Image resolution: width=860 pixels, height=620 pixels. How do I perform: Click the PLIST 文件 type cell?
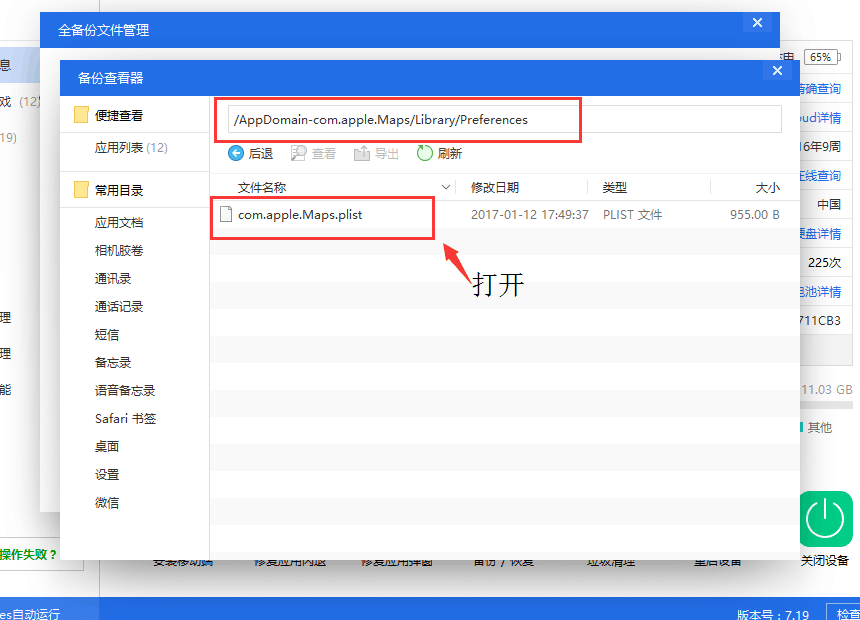pos(632,215)
